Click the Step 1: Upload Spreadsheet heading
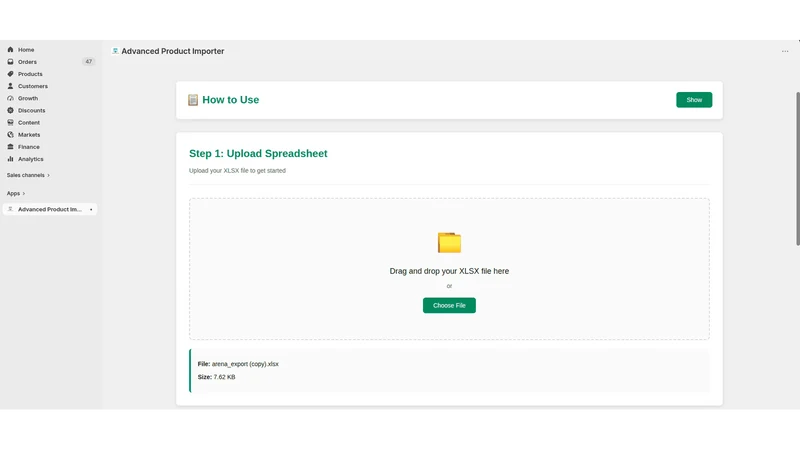Image resolution: width=800 pixels, height=450 pixels. click(x=258, y=154)
